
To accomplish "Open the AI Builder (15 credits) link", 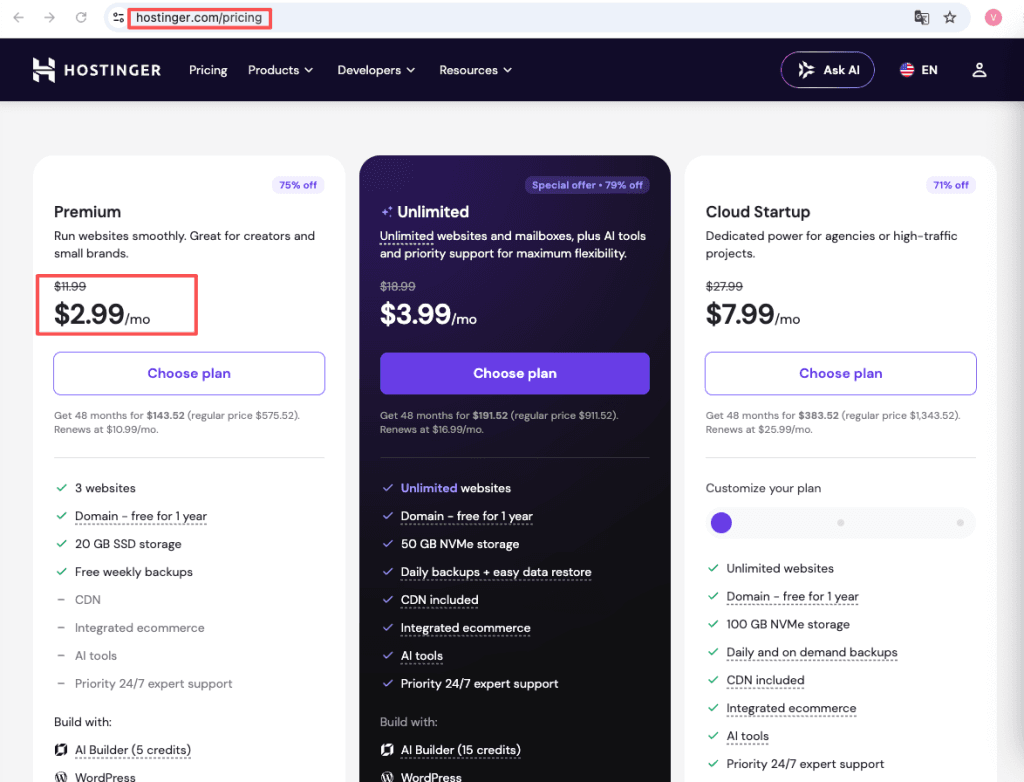I will [x=460, y=750].
